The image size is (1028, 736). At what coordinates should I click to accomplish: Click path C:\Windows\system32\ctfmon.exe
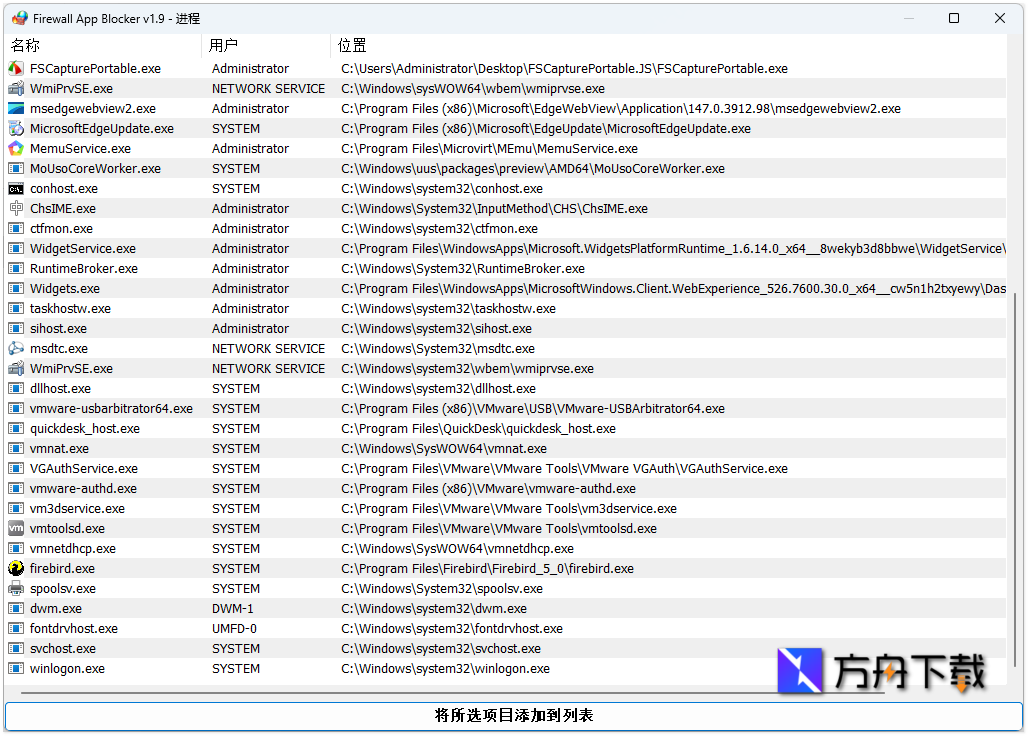[x=439, y=229]
